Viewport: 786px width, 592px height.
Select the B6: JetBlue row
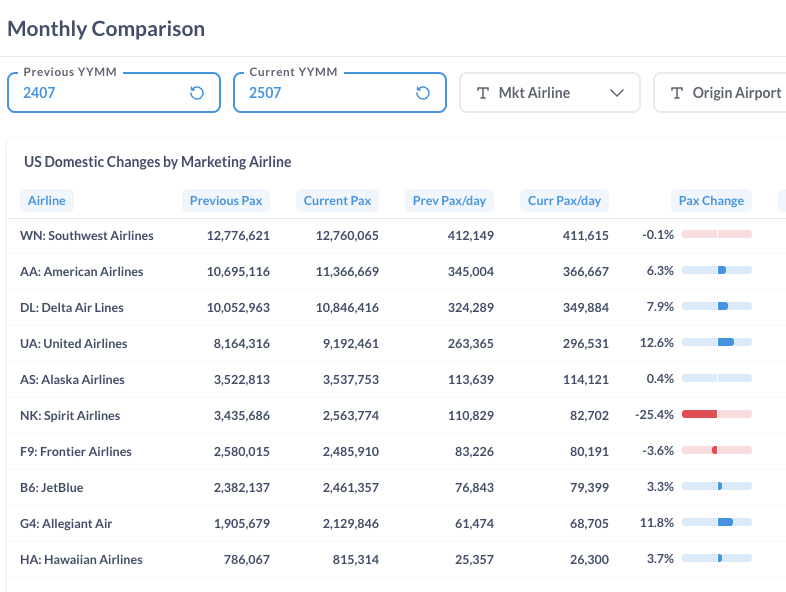click(397, 488)
